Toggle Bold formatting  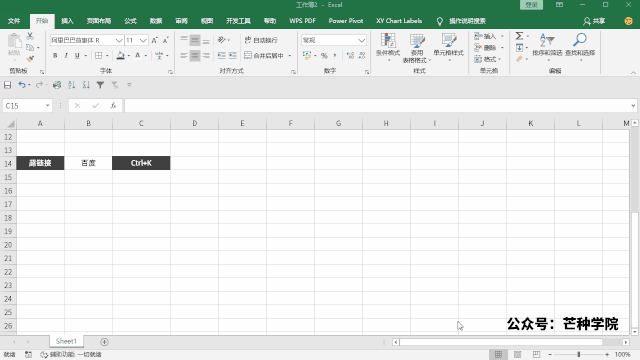point(55,56)
